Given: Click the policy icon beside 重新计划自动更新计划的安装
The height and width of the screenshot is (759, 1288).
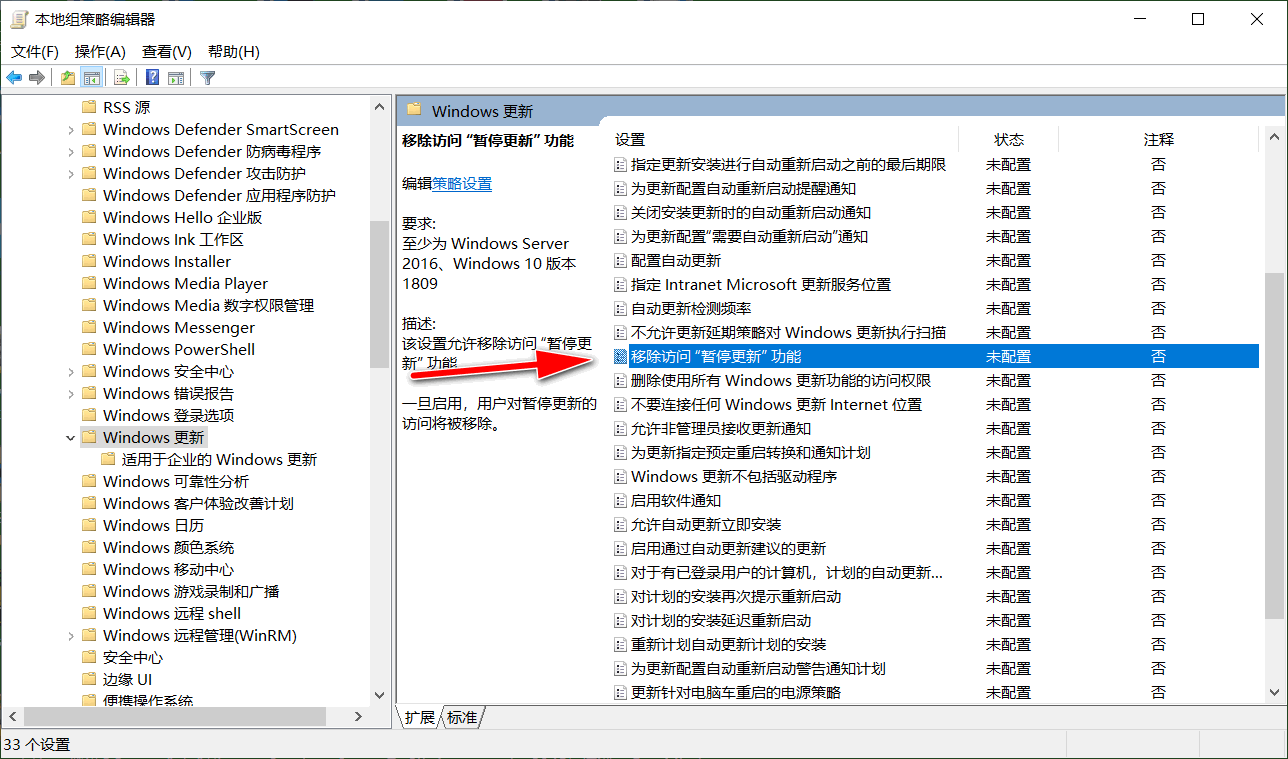Looking at the screenshot, I should point(620,644).
